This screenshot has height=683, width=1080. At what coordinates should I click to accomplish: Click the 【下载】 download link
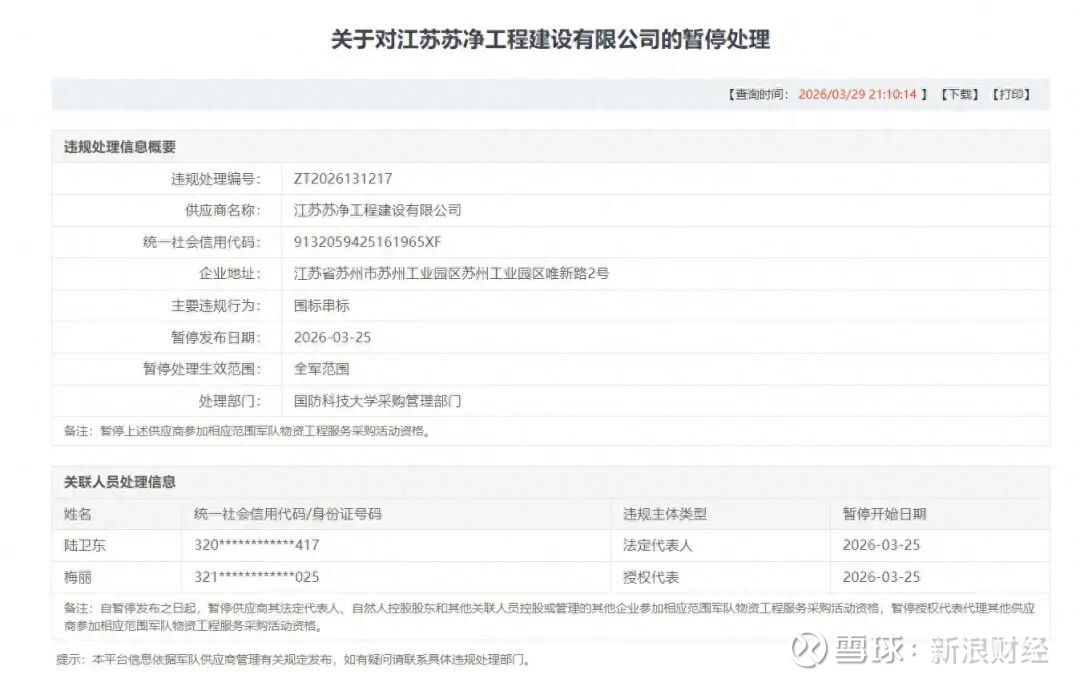(x=960, y=94)
